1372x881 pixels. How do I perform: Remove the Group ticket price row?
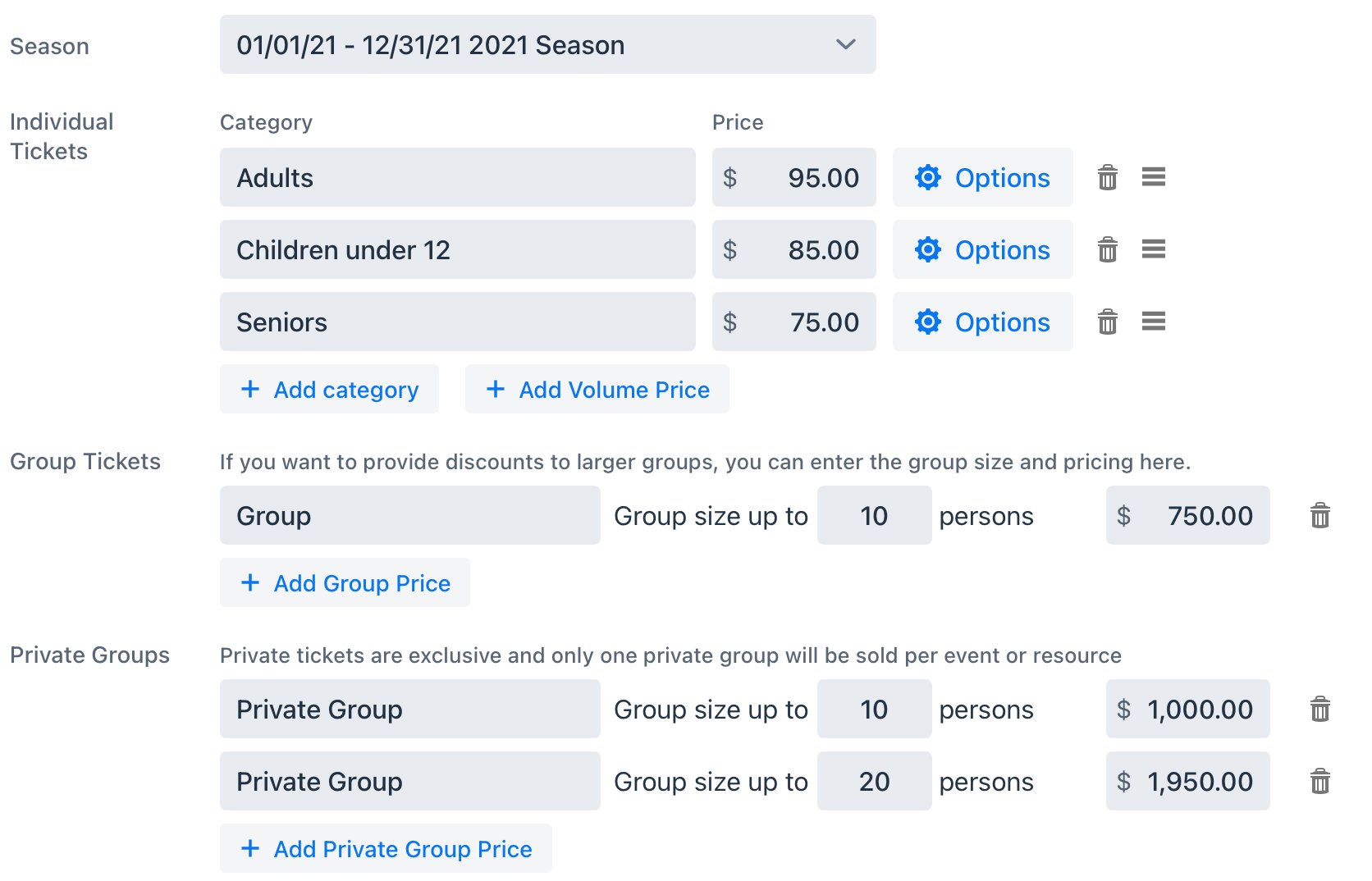tap(1319, 515)
